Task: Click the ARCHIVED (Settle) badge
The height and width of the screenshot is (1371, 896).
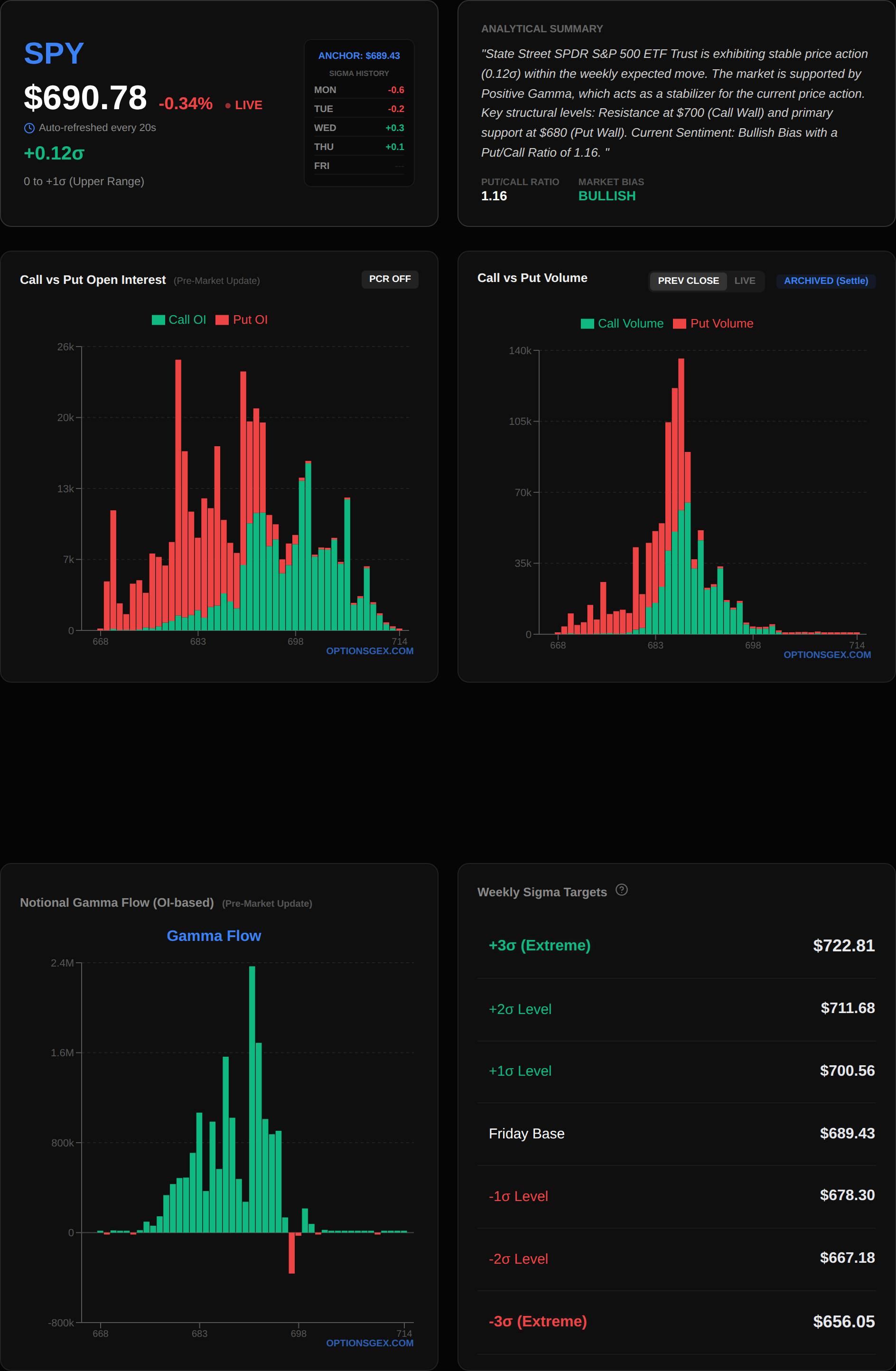Action: tap(825, 281)
